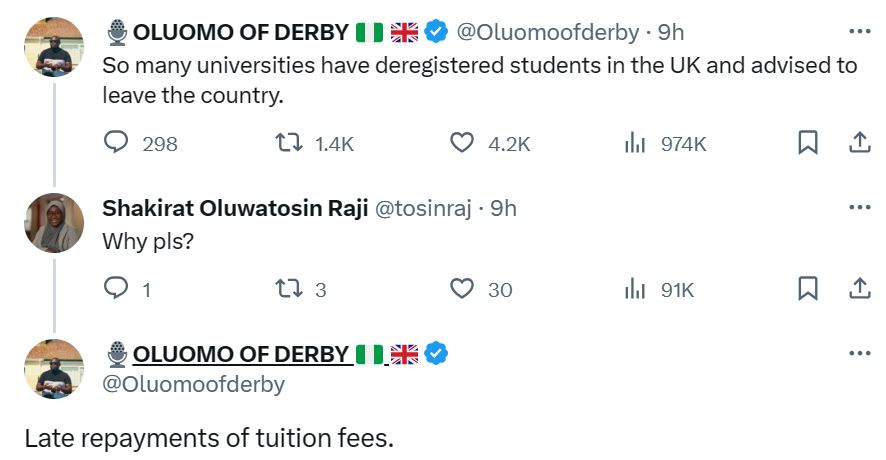
Task: Click Shakirat's profile picture avatar
Action: [53, 223]
